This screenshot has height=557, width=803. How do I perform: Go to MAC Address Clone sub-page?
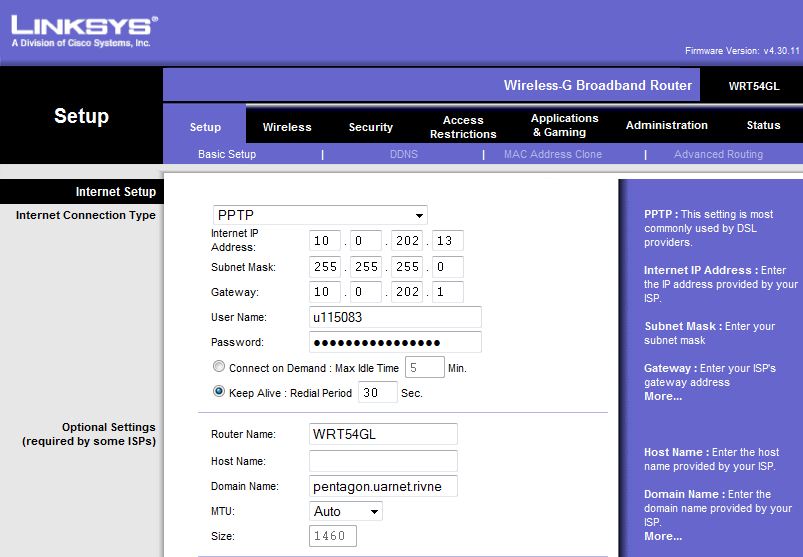coord(553,154)
